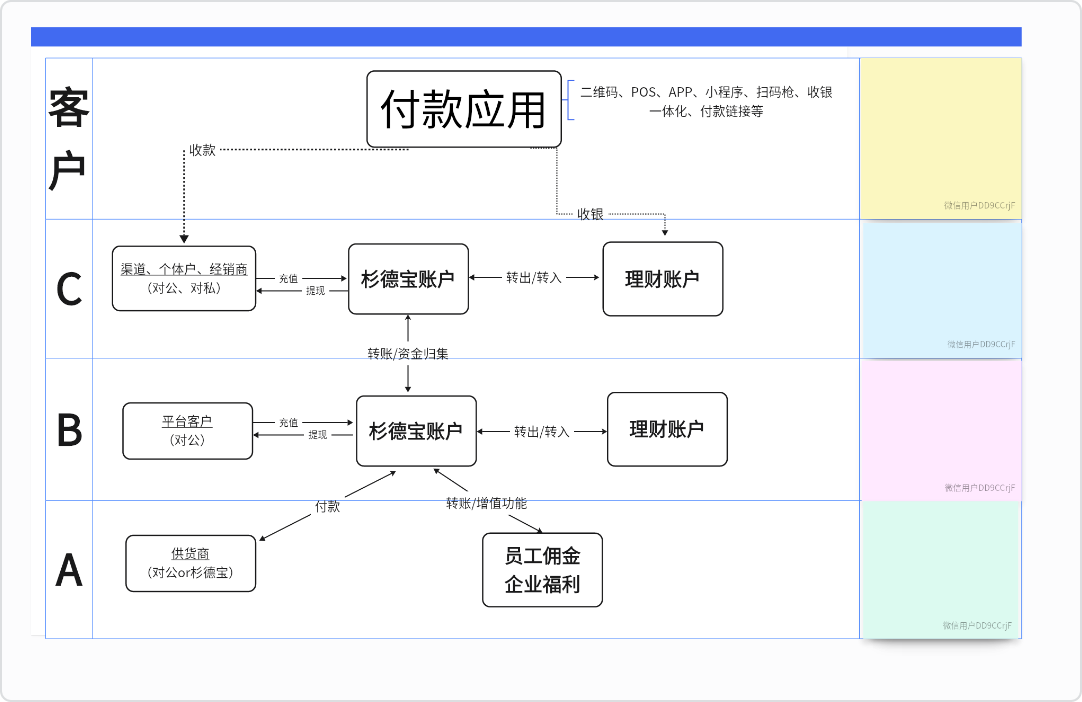The width and height of the screenshot is (1082, 702).
Task: Select the pink sticky note
Action: (941, 430)
